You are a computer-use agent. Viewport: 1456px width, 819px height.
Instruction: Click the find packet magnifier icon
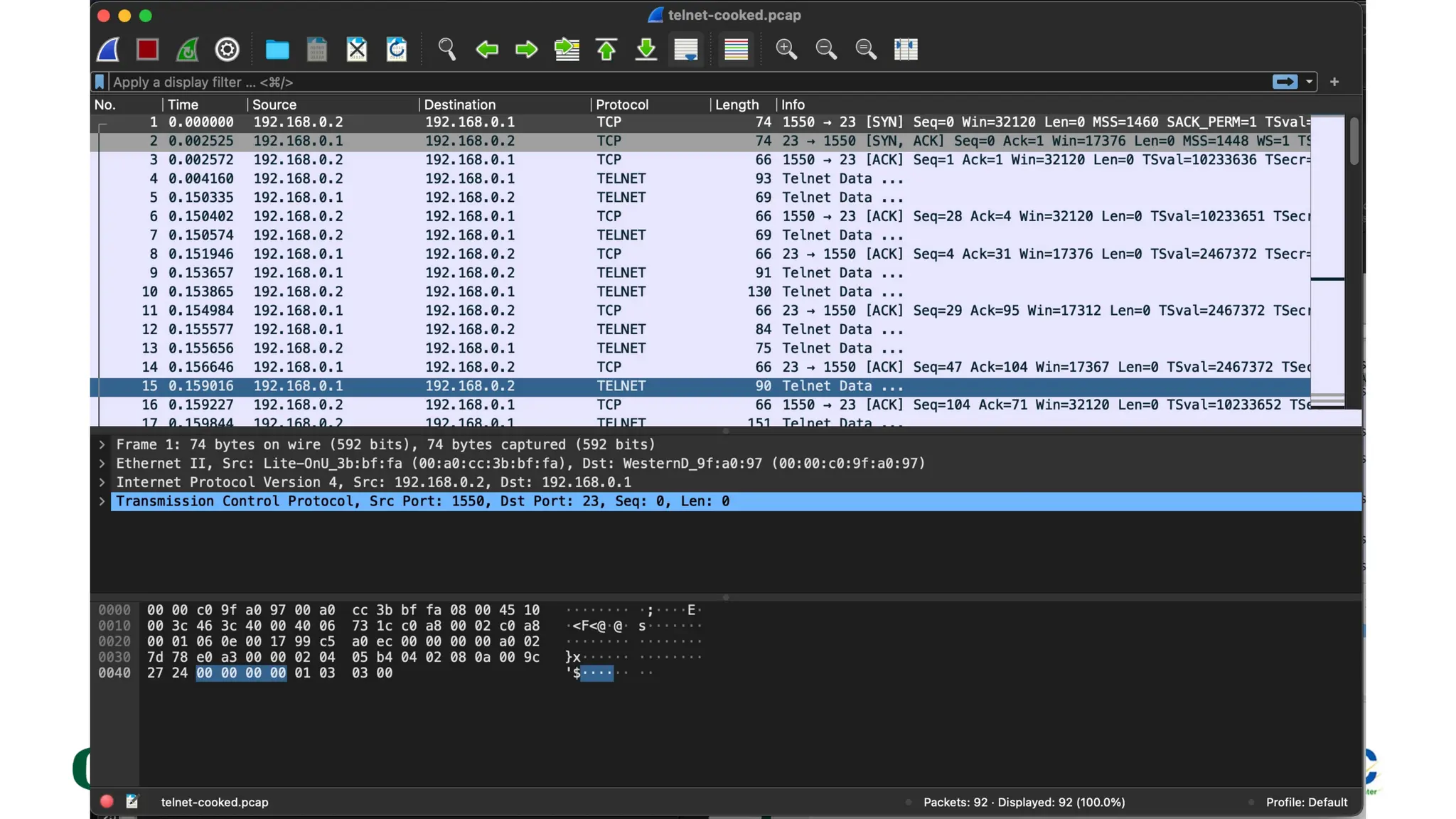pyautogui.click(x=446, y=50)
